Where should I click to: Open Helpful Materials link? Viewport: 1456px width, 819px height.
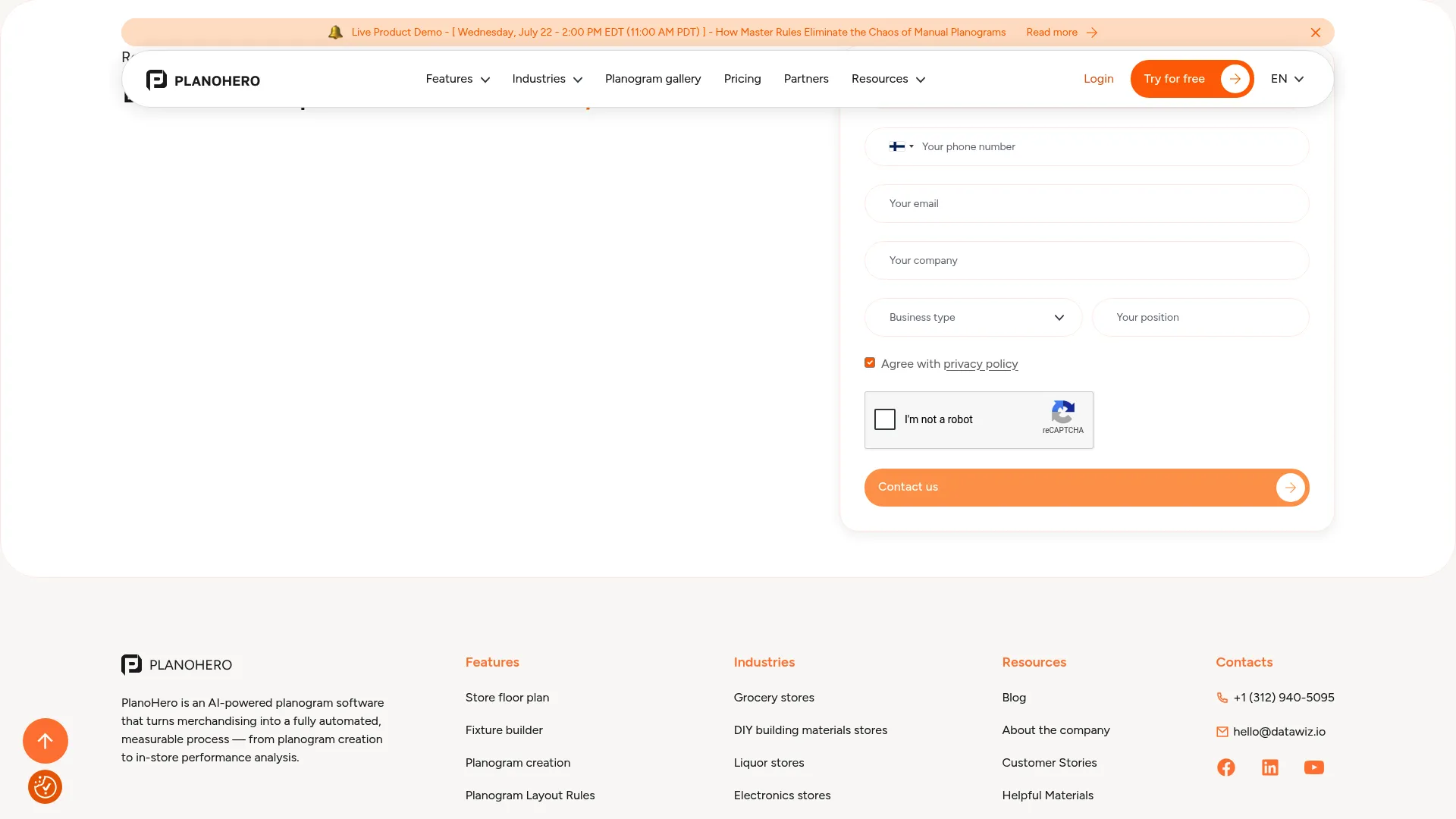(1048, 795)
